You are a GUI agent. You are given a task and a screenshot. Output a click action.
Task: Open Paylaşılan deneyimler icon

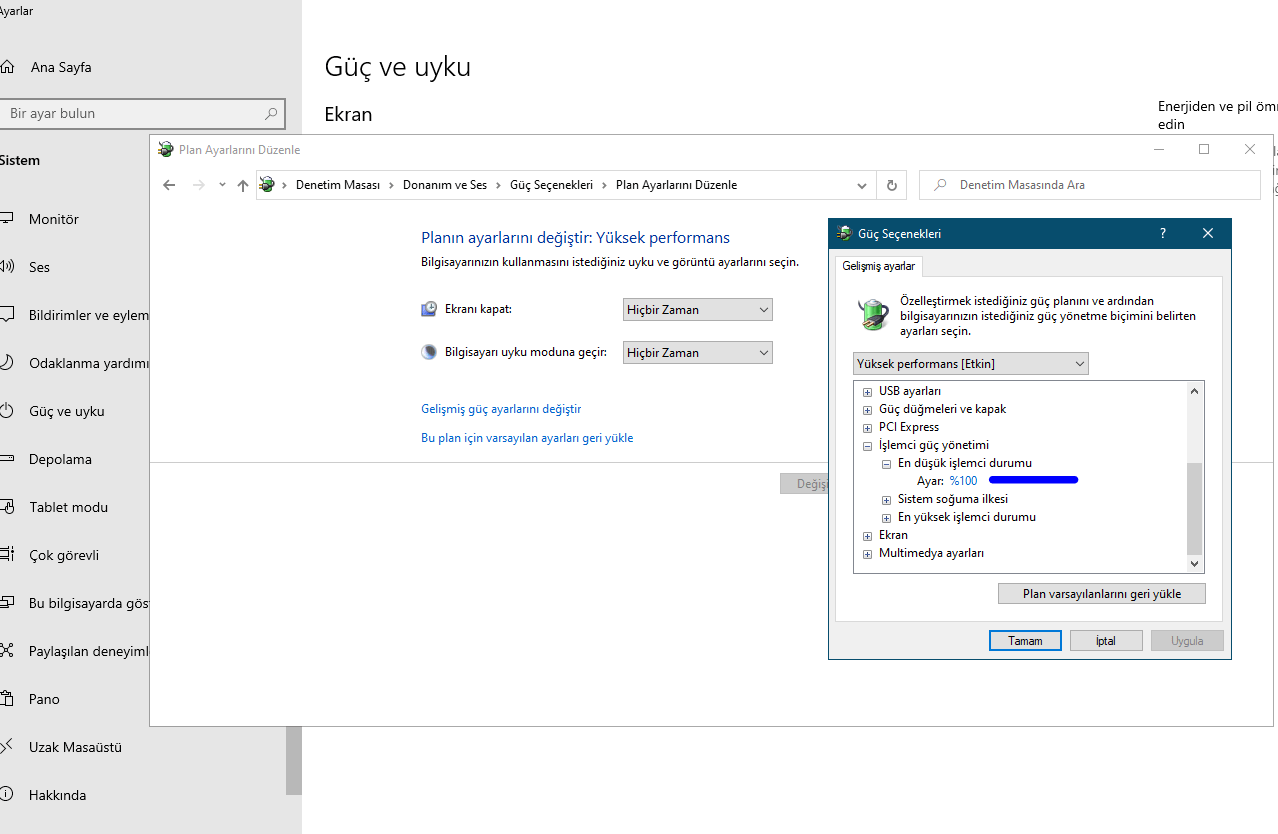click(7, 651)
